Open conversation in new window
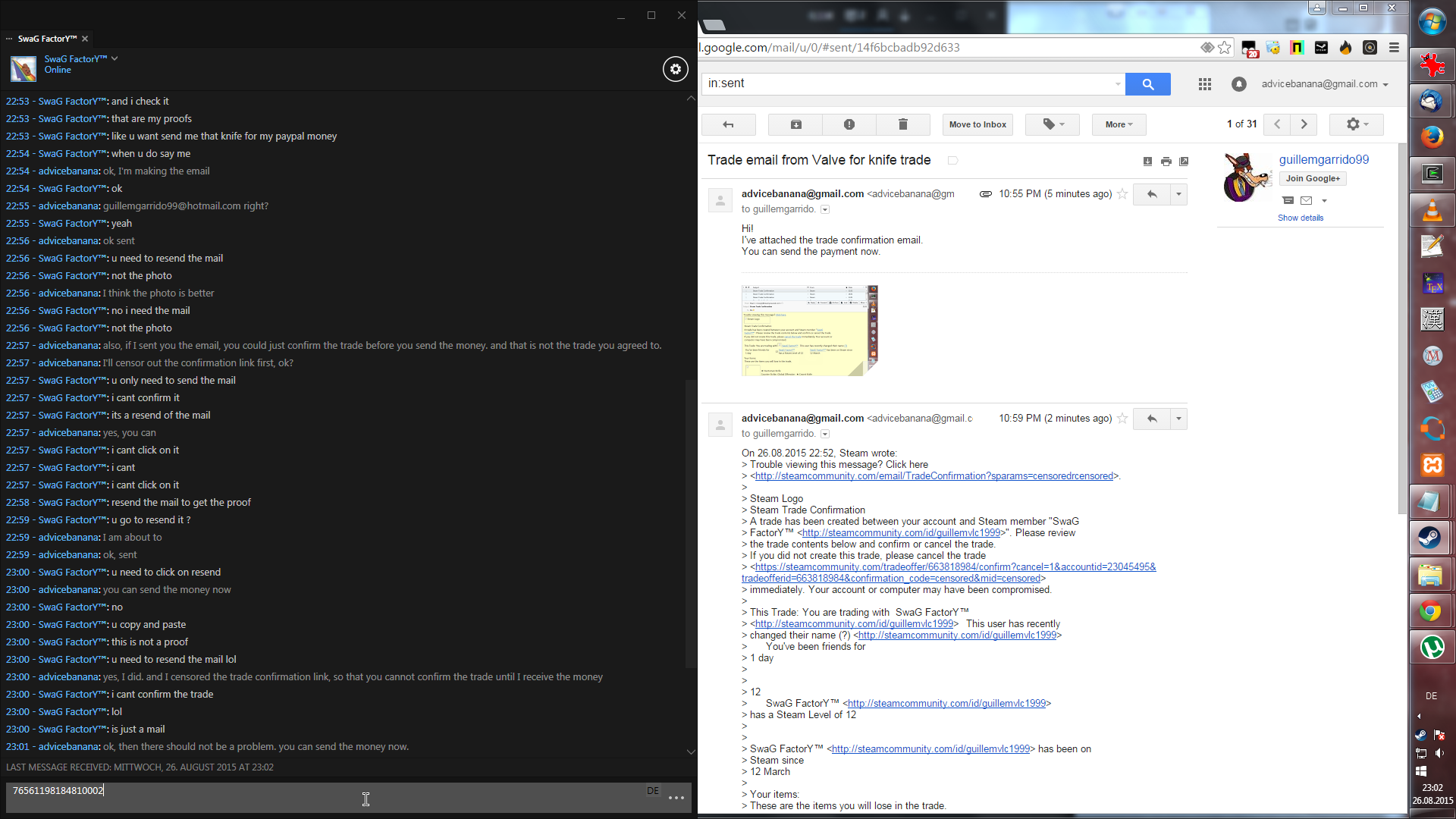The width and height of the screenshot is (1456, 819). coord(1184,162)
